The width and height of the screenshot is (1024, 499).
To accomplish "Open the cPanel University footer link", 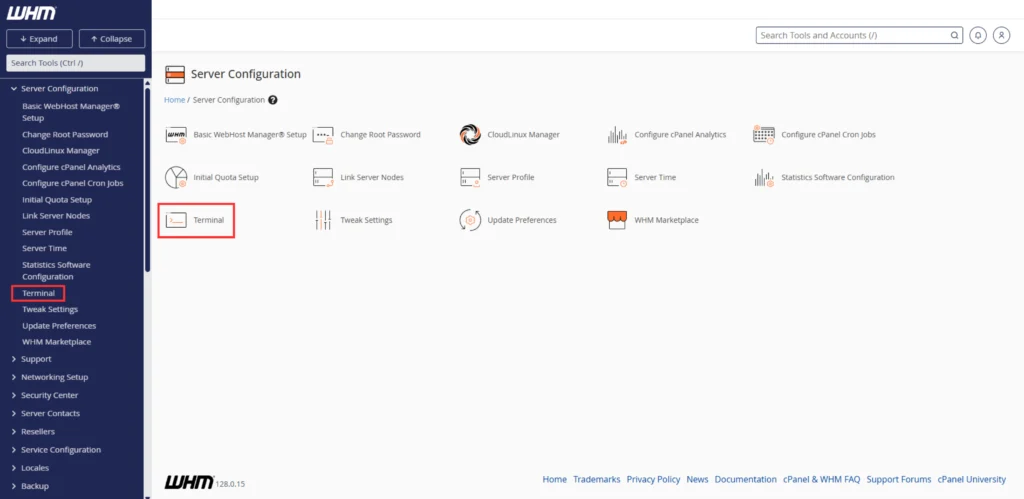I will [972, 479].
